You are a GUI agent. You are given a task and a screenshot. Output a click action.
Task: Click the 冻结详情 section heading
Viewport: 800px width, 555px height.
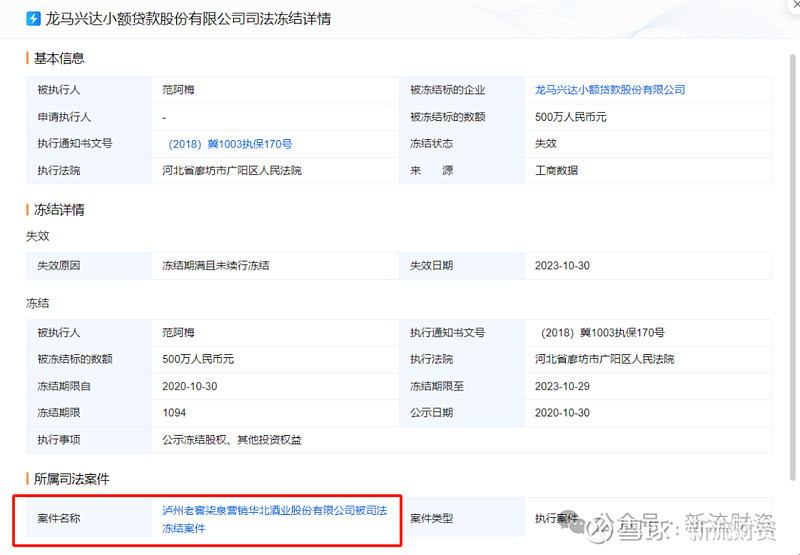click(59, 210)
